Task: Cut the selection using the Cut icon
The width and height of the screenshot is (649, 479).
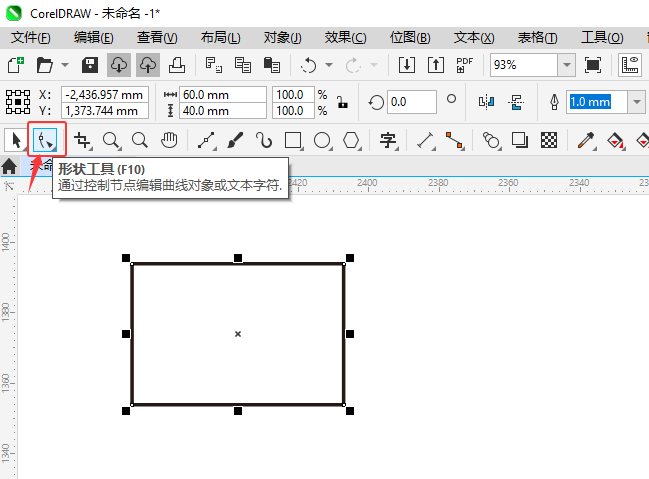Action: tap(214, 65)
